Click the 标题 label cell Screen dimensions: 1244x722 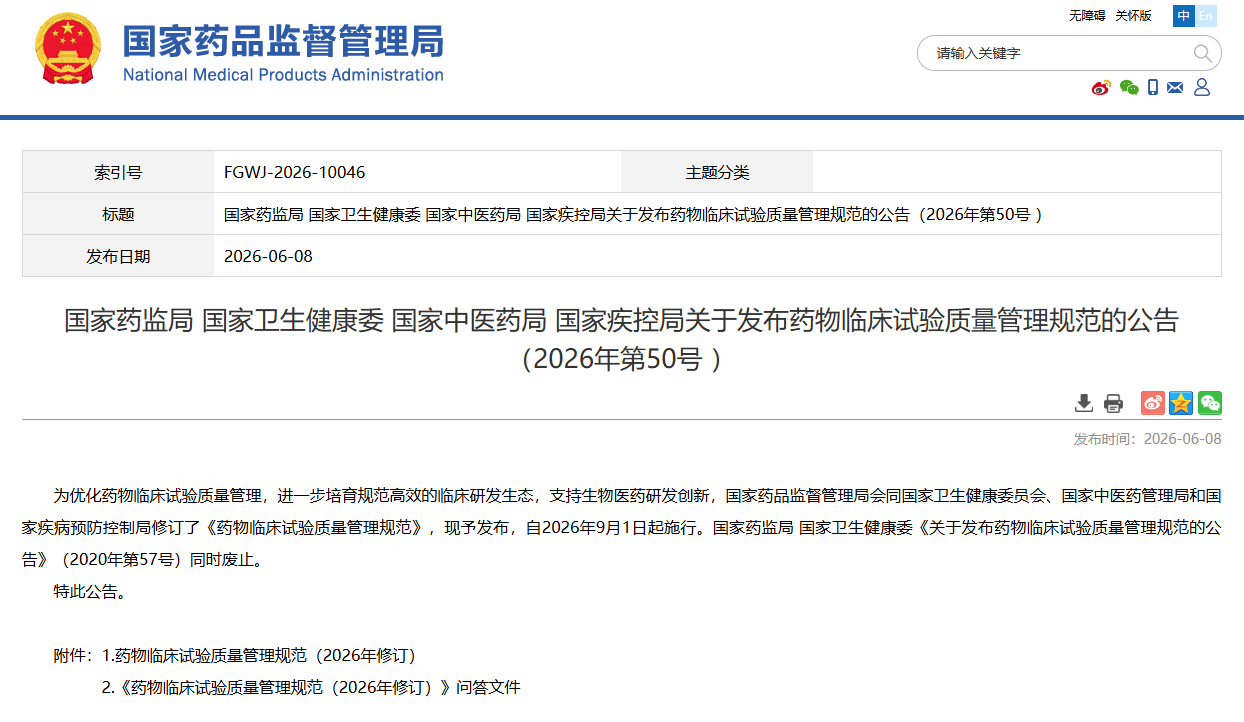(118, 214)
